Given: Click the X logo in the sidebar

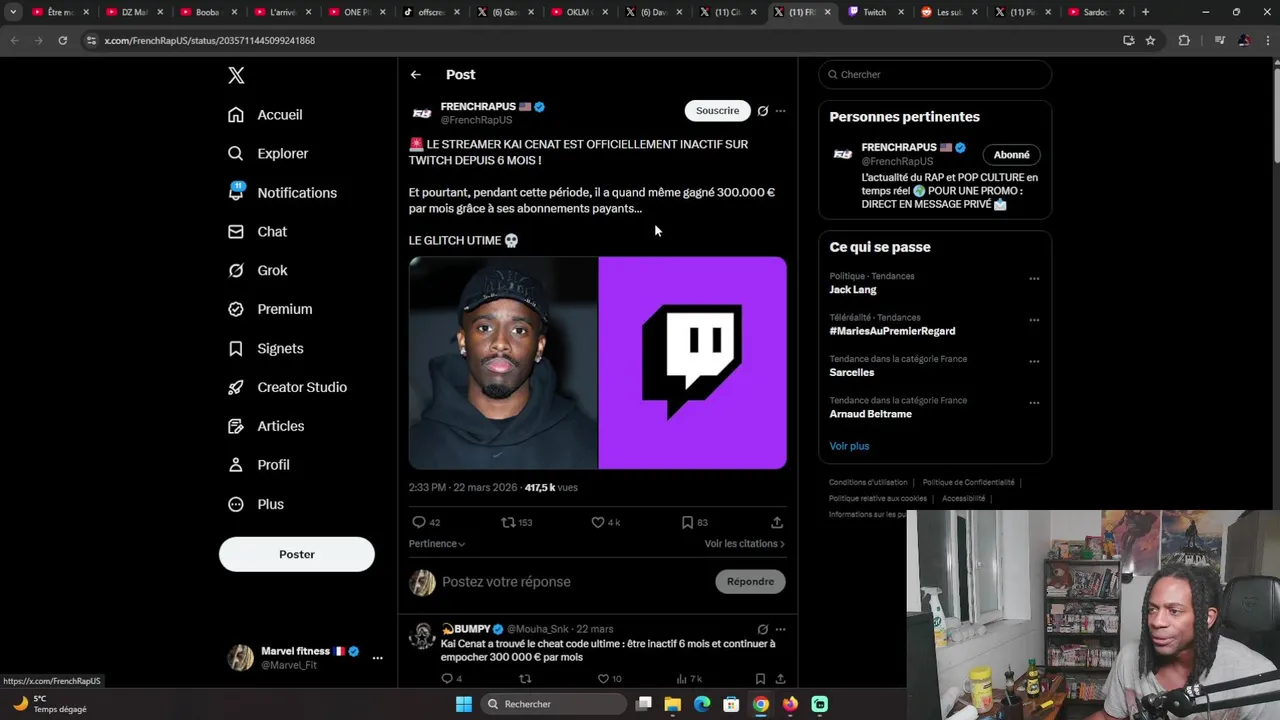Looking at the screenshot, I should click(x=236, y=75).
